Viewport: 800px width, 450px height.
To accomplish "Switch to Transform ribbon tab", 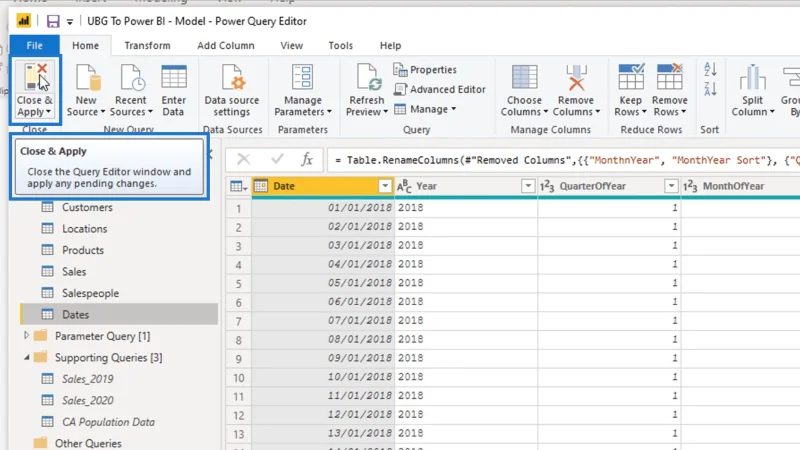I will click(x=147, y=45).
